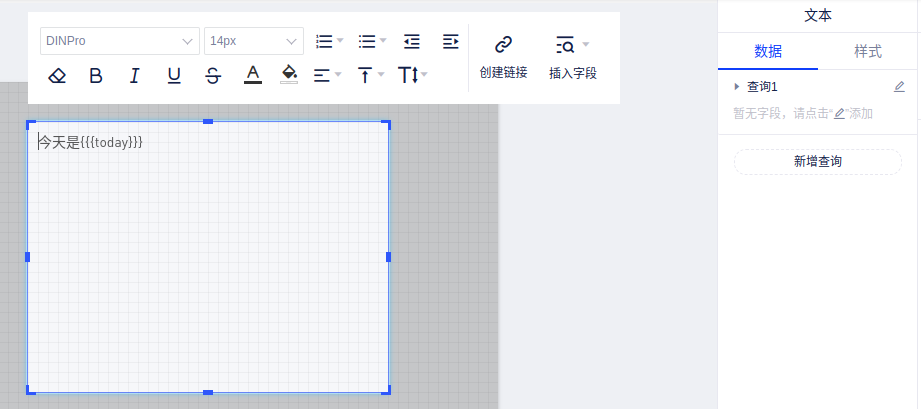Screen dimensions: 921x409
Task: Toggle bold formatting
Action: (x=96, y=75)
